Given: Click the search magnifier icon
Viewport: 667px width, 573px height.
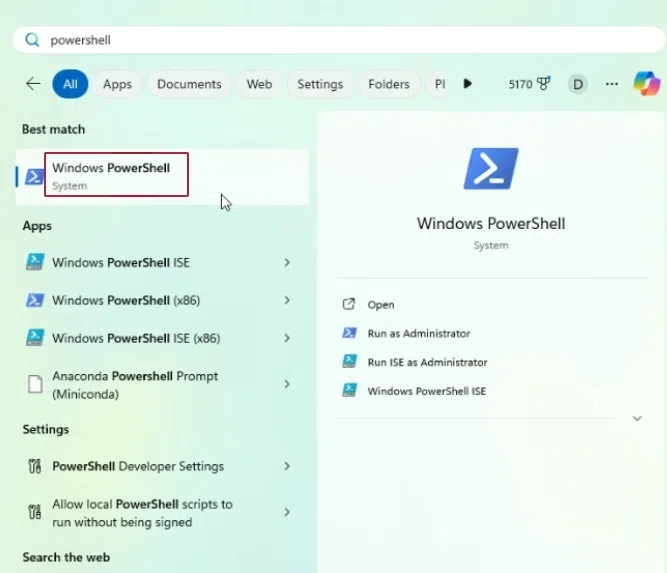Looking at the screenshot, I should (x=32, y=40).
